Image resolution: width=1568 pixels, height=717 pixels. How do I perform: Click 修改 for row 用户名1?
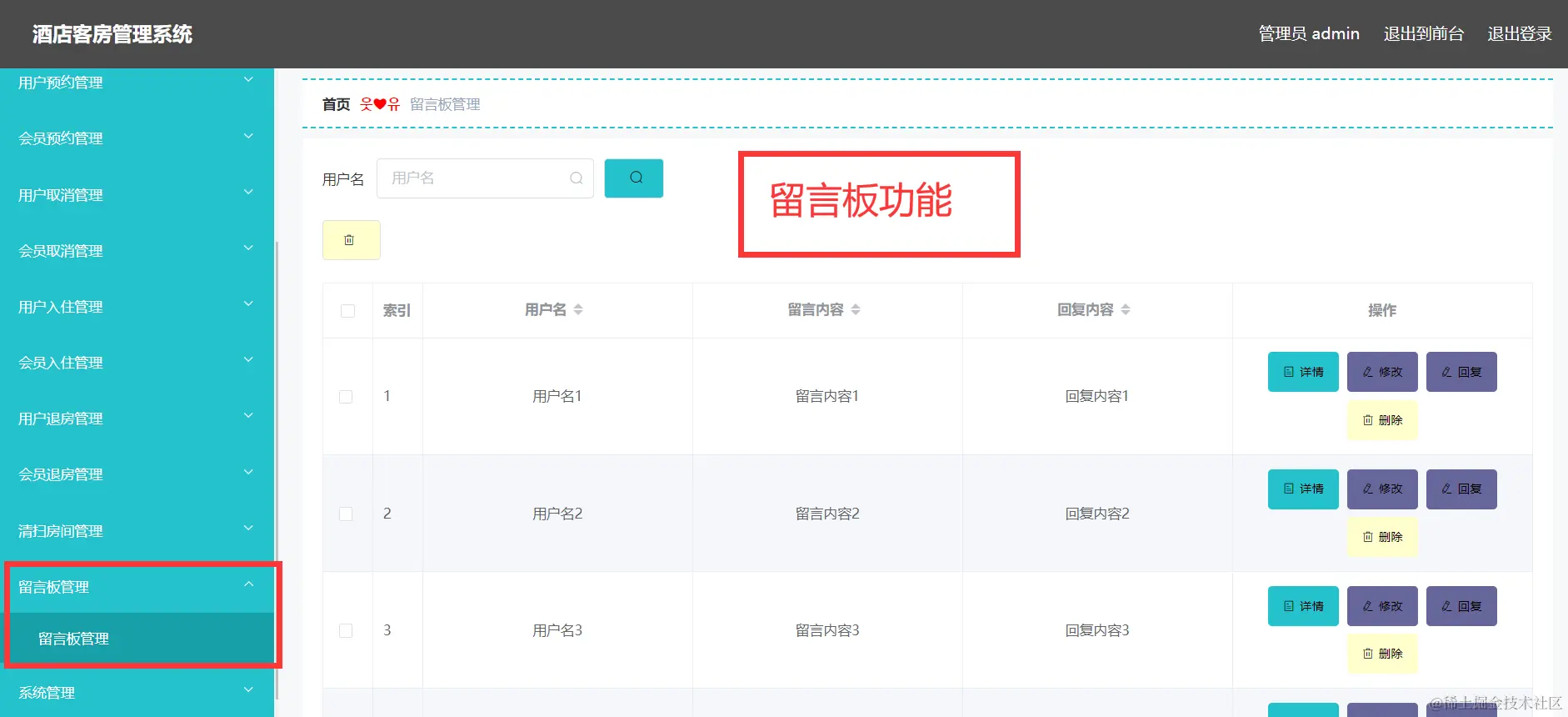click(x=1382, y=372)
